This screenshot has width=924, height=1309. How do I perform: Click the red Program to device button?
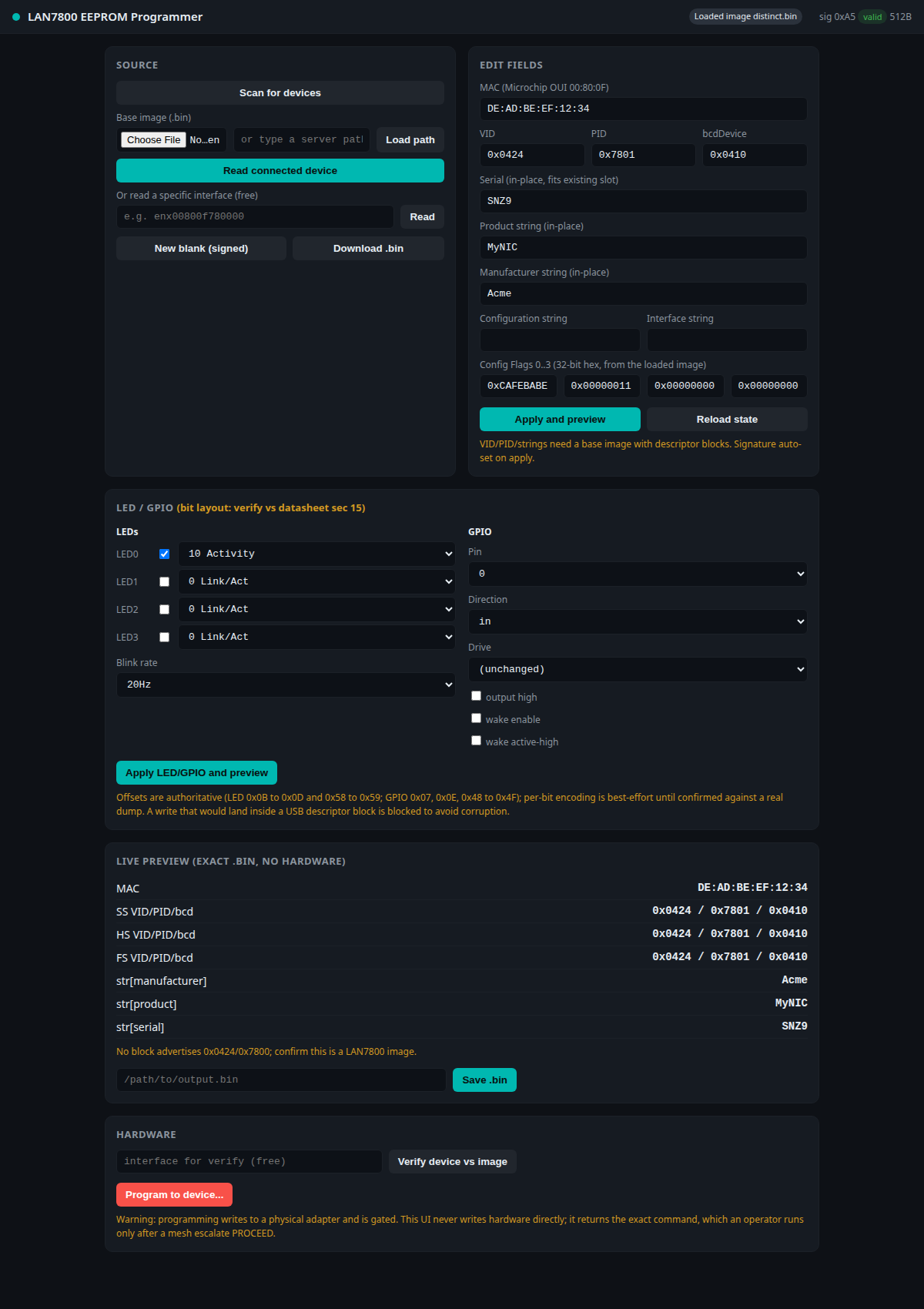(174, 1194)
